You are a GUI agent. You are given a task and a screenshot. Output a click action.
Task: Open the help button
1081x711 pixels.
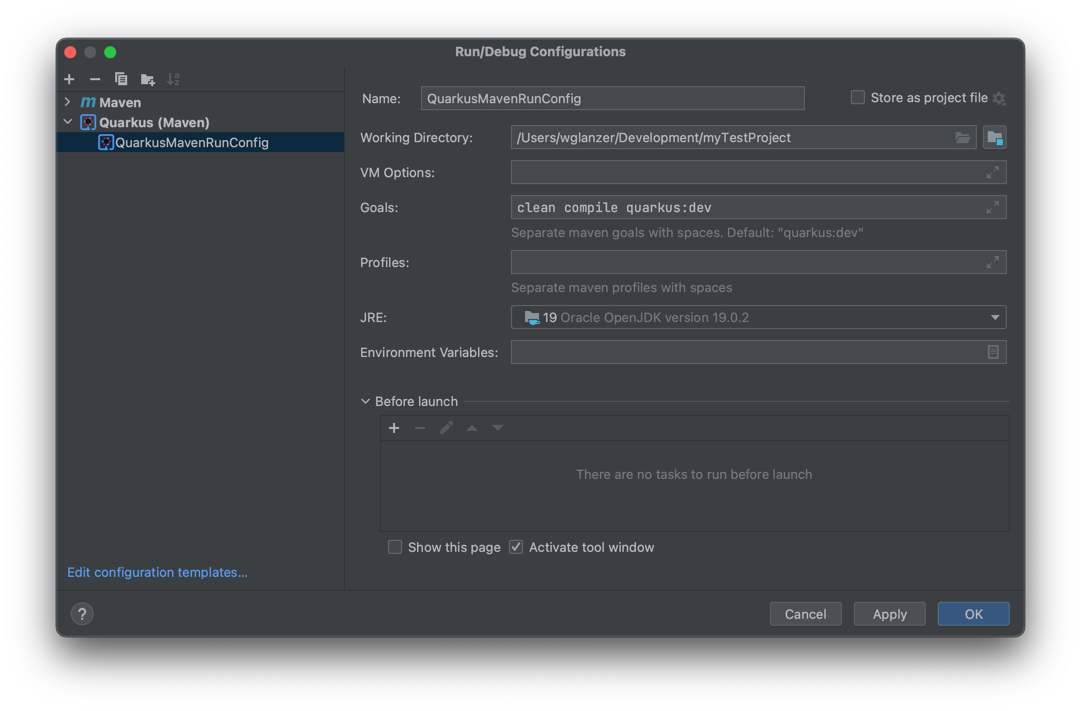82,614
